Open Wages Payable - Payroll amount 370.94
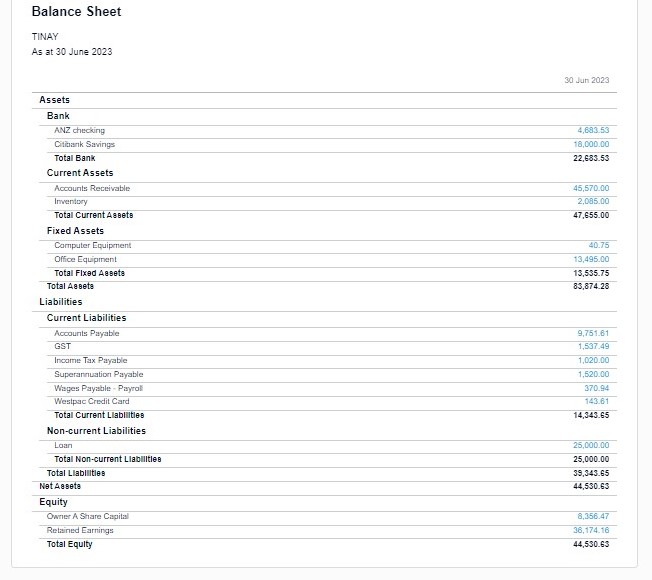 pos(596,387)
